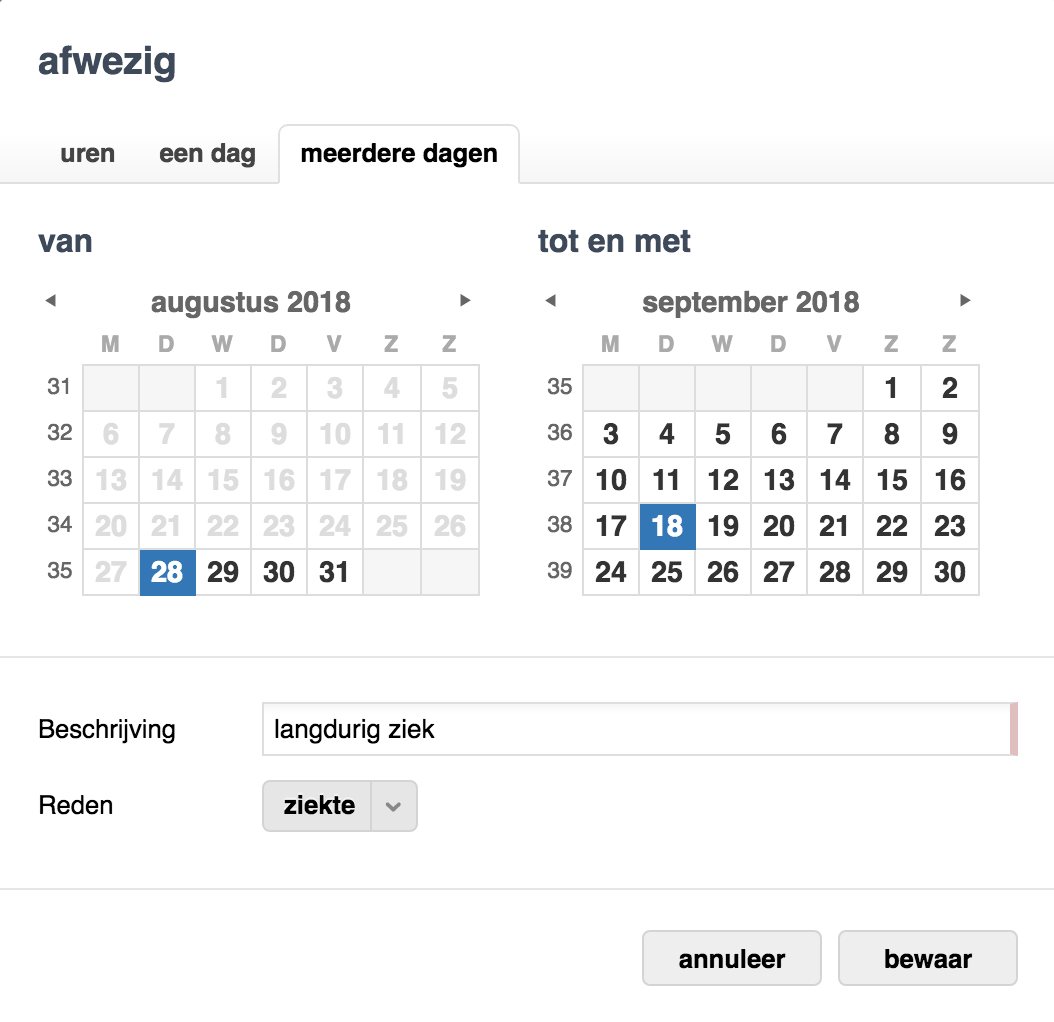1054x1022 pixels.
Task: Select 30 september as end date
Action: point(950,572)
